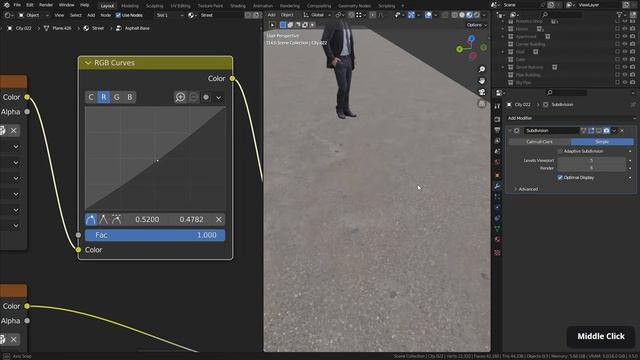Click the viewport pan hand icon

482,81
